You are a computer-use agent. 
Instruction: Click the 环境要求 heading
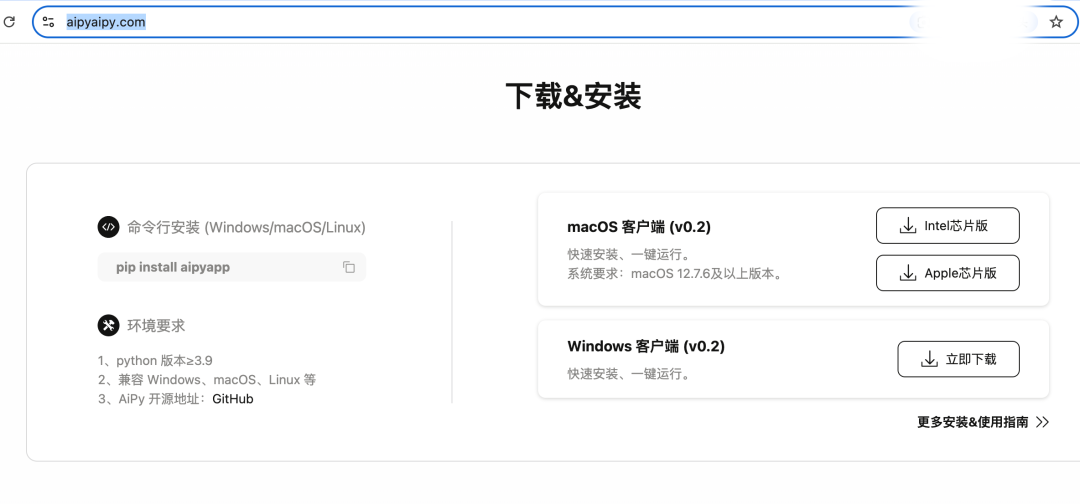pyautogui.click(x=156, y=326)
